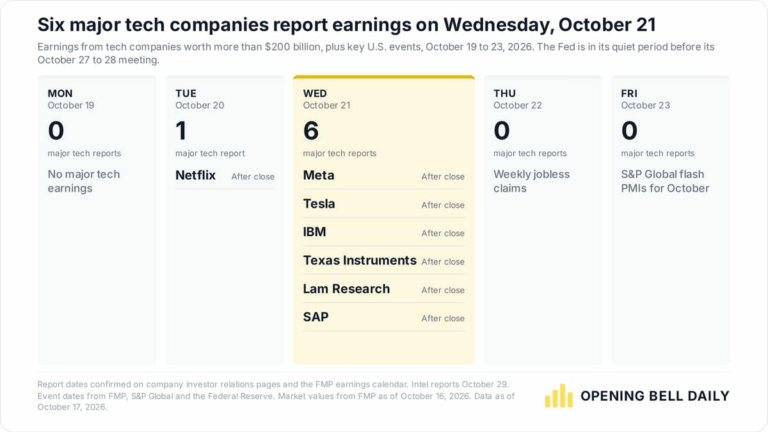Image resolution: width=768 pixels, height=432 pixels.
Task: Click the Tesla earnings row
Action: (x=384, y=204)
